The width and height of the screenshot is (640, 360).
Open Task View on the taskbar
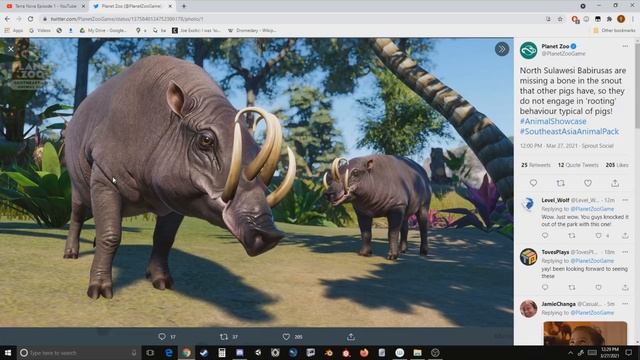tap(150, 353)
